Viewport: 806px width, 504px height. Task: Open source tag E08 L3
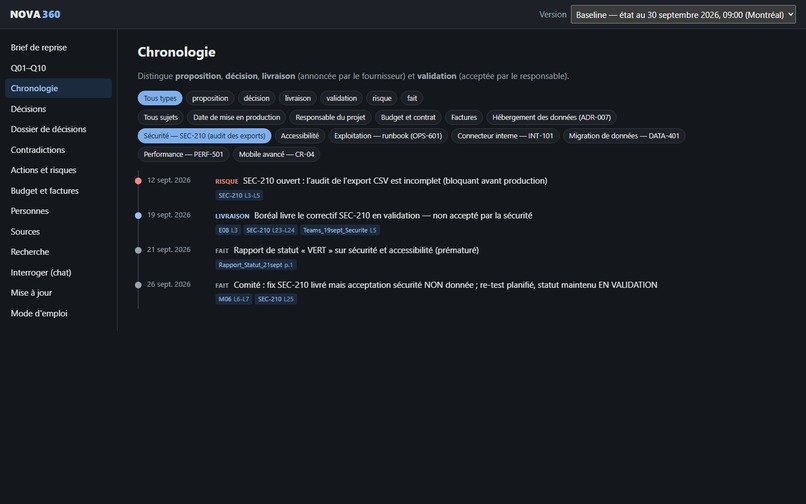pos(228,230)
